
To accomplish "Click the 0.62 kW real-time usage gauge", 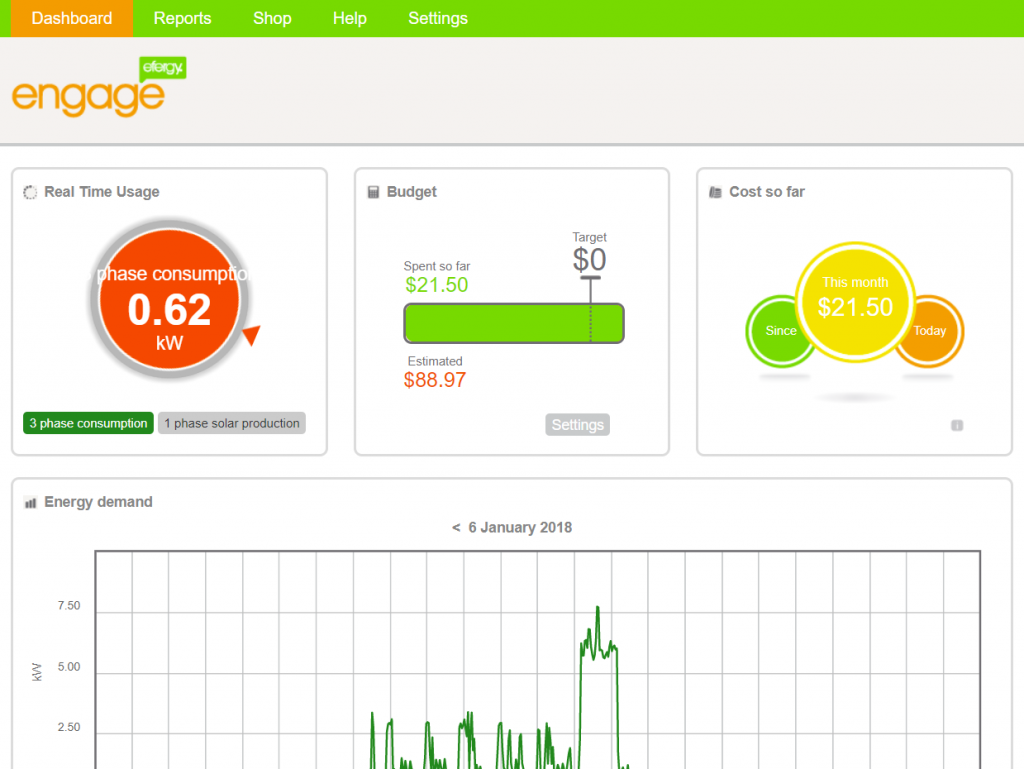I will [x=170, y=300].
